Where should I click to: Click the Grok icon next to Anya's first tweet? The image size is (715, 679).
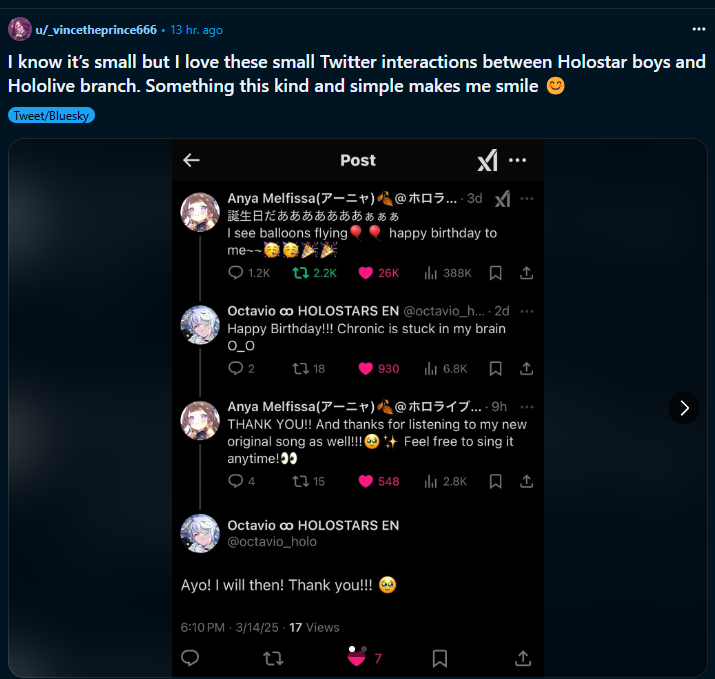(x=503, y=199)
